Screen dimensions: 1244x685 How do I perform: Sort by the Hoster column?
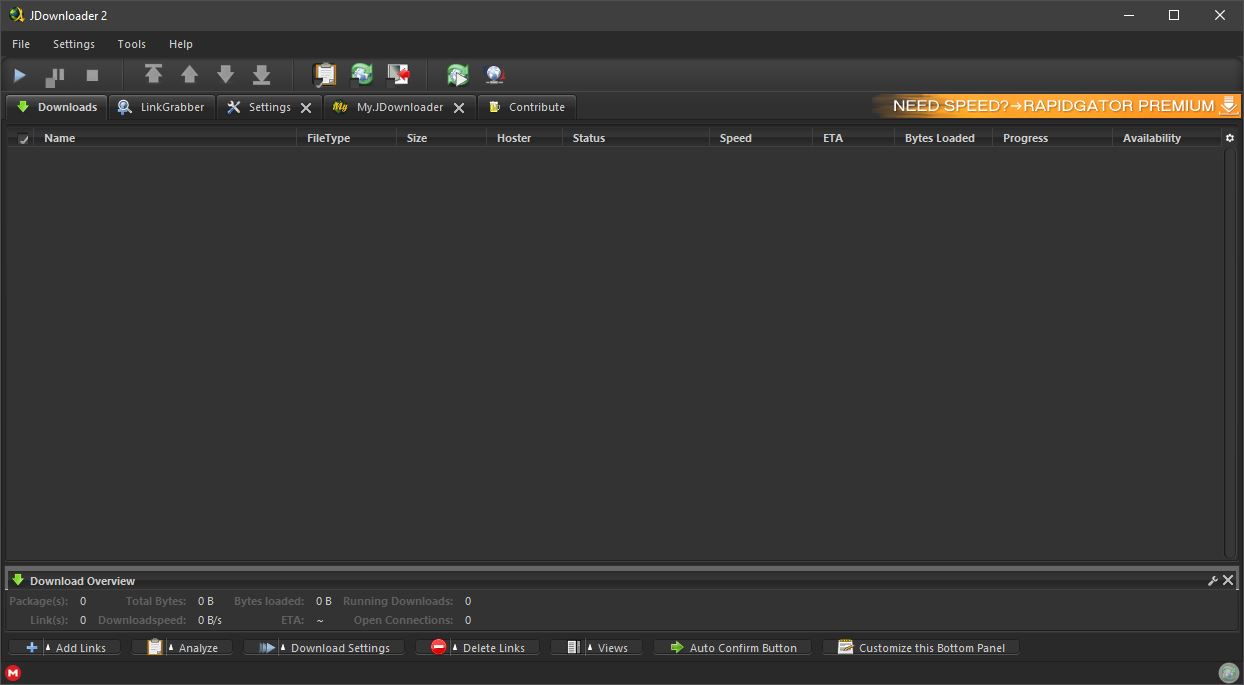pyautogui.click(x=524, y=138)
